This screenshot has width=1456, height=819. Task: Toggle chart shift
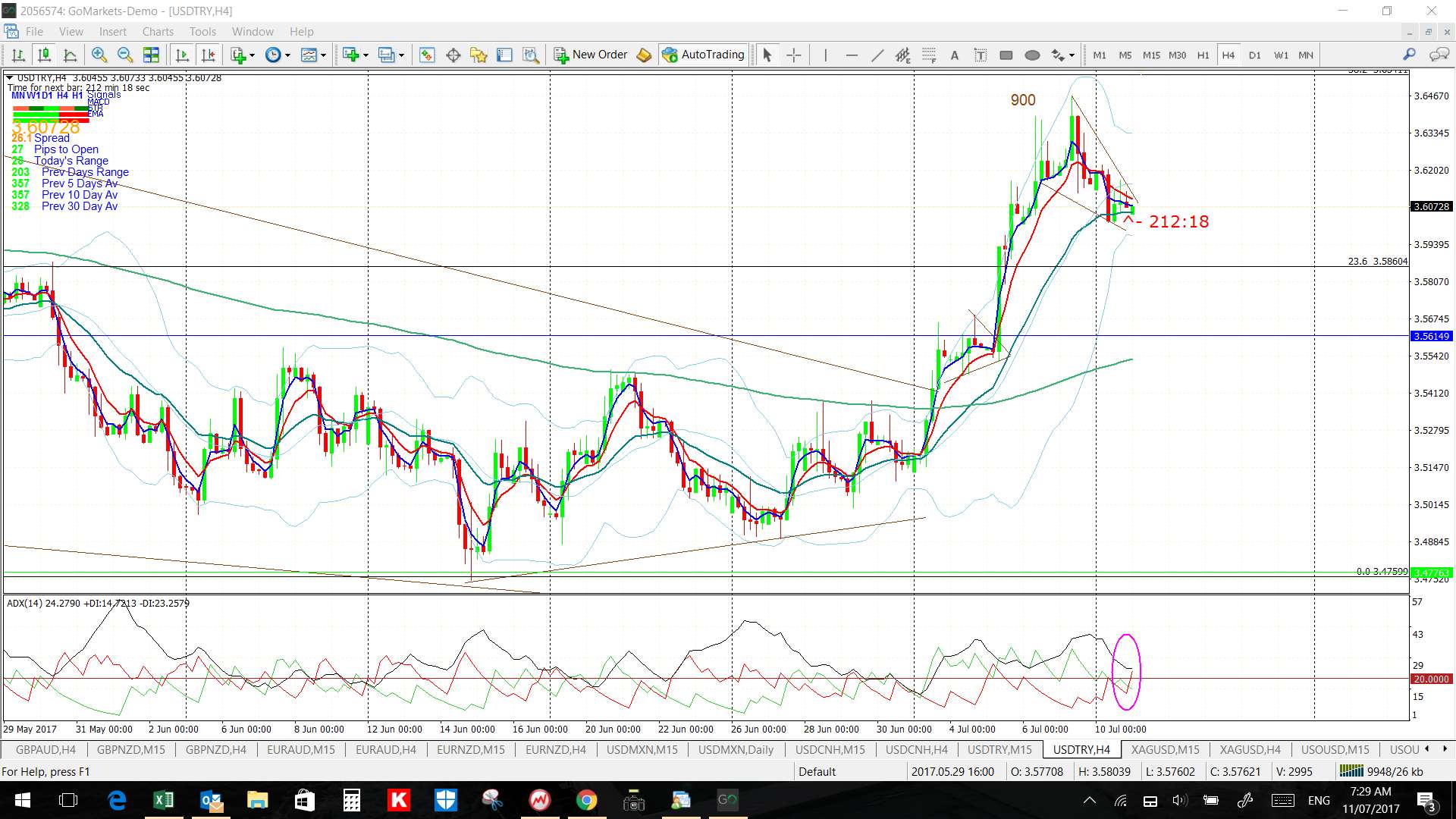[208, 55]
